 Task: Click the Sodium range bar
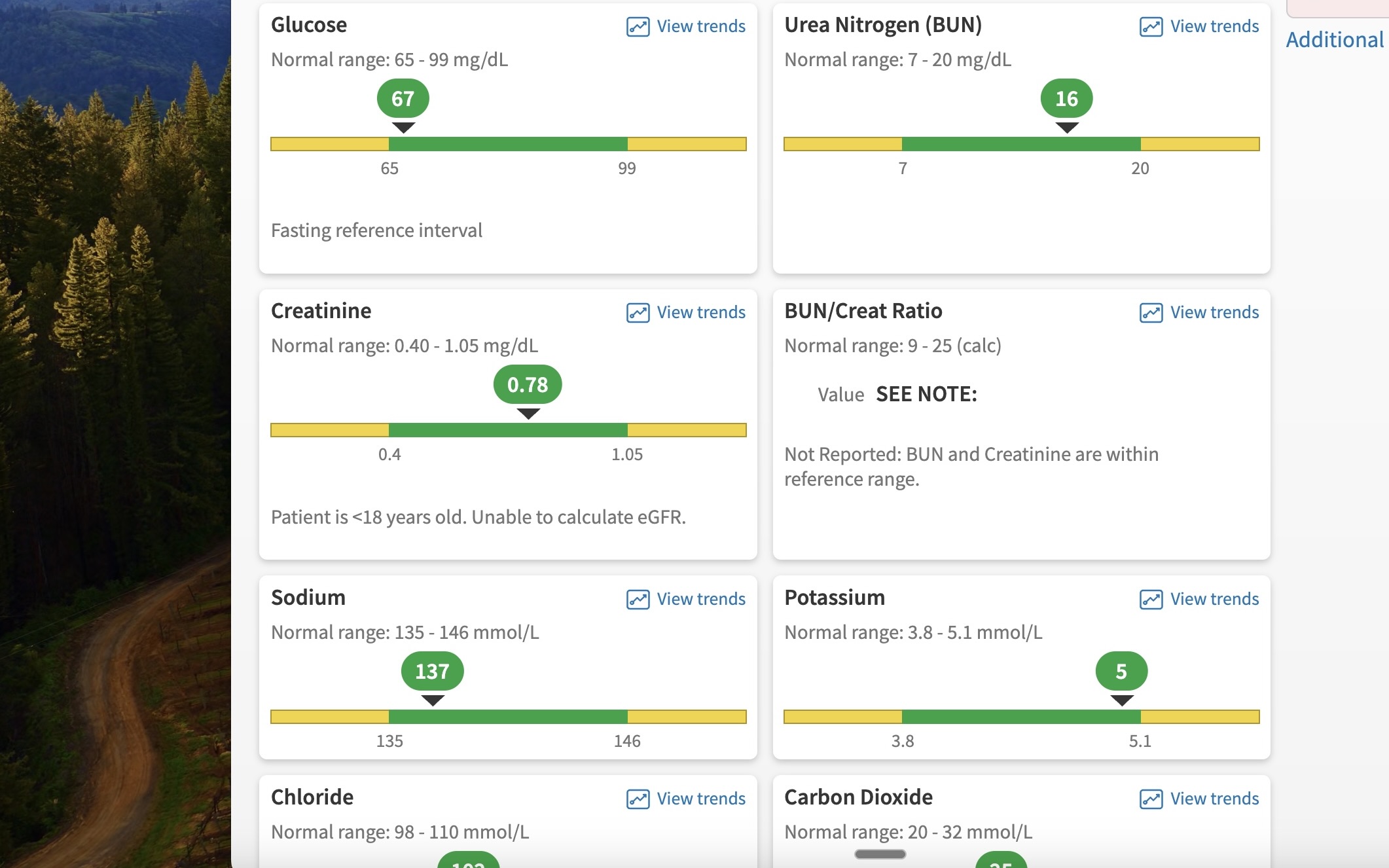tap(508, 717)
